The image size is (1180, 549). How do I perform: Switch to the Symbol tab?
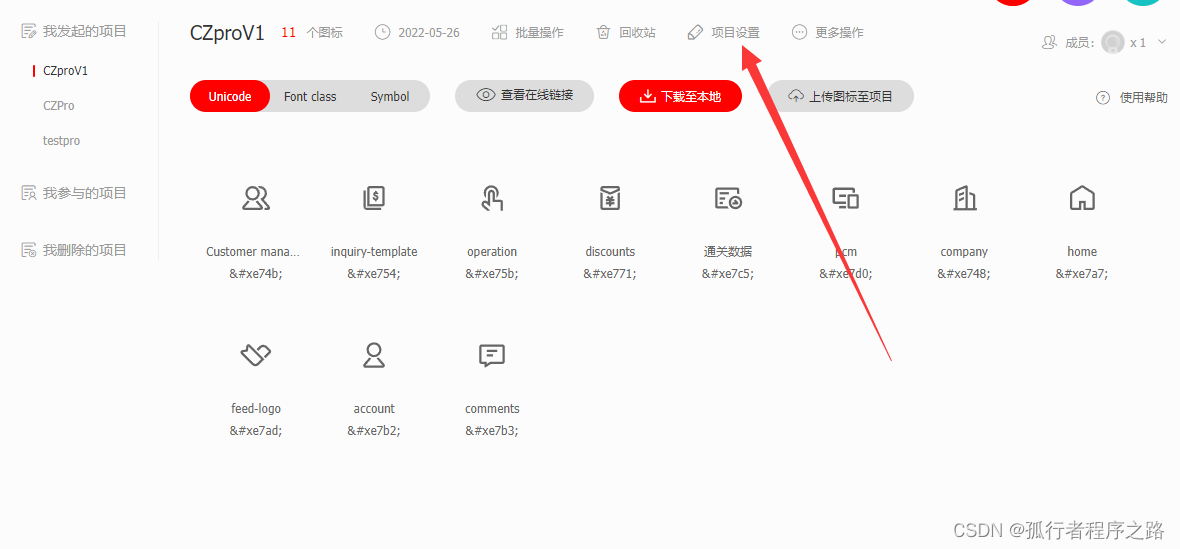(390, 96)
